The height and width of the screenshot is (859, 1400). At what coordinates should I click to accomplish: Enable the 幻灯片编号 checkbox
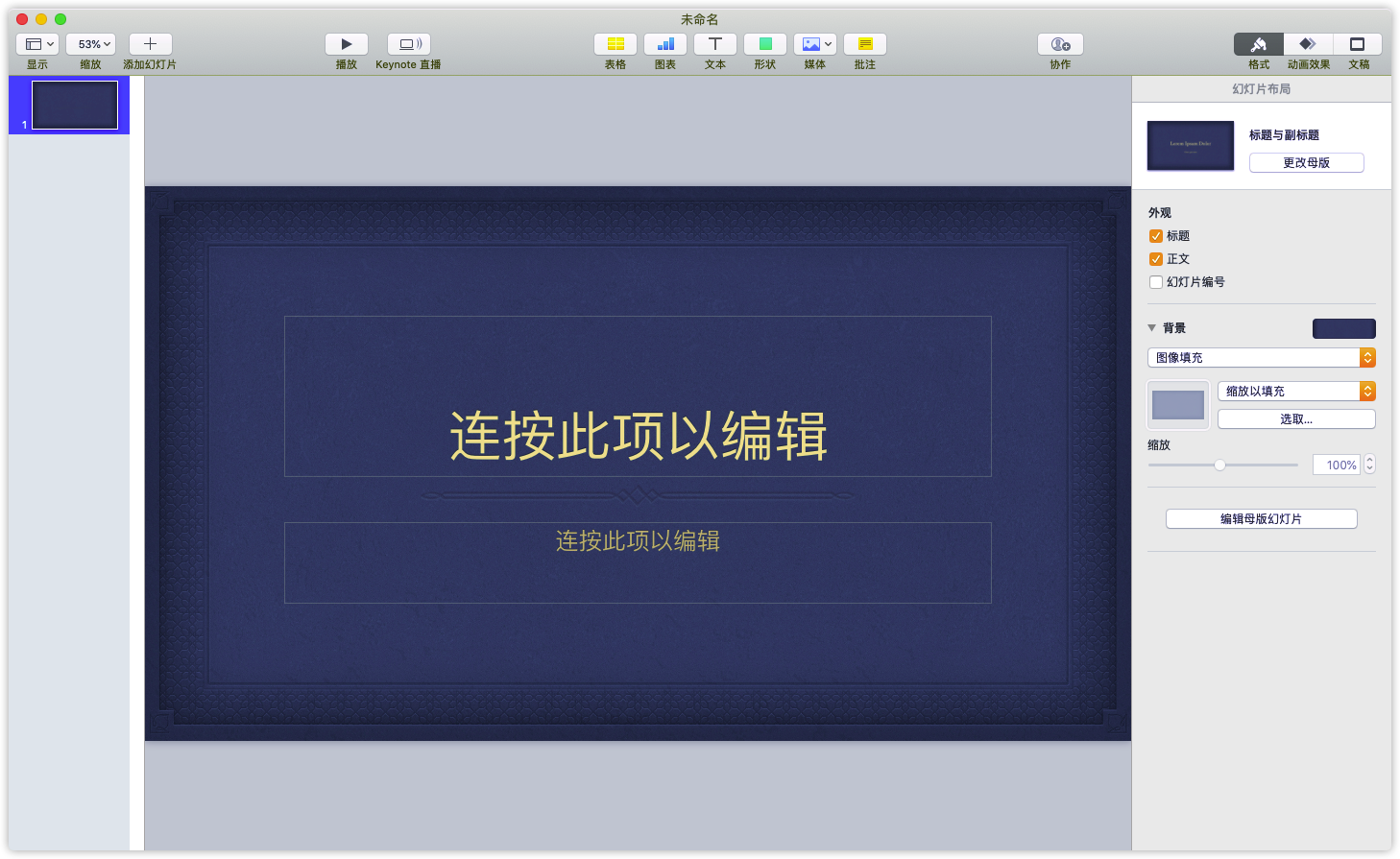pyautogui.click(x=1156, y=282)
